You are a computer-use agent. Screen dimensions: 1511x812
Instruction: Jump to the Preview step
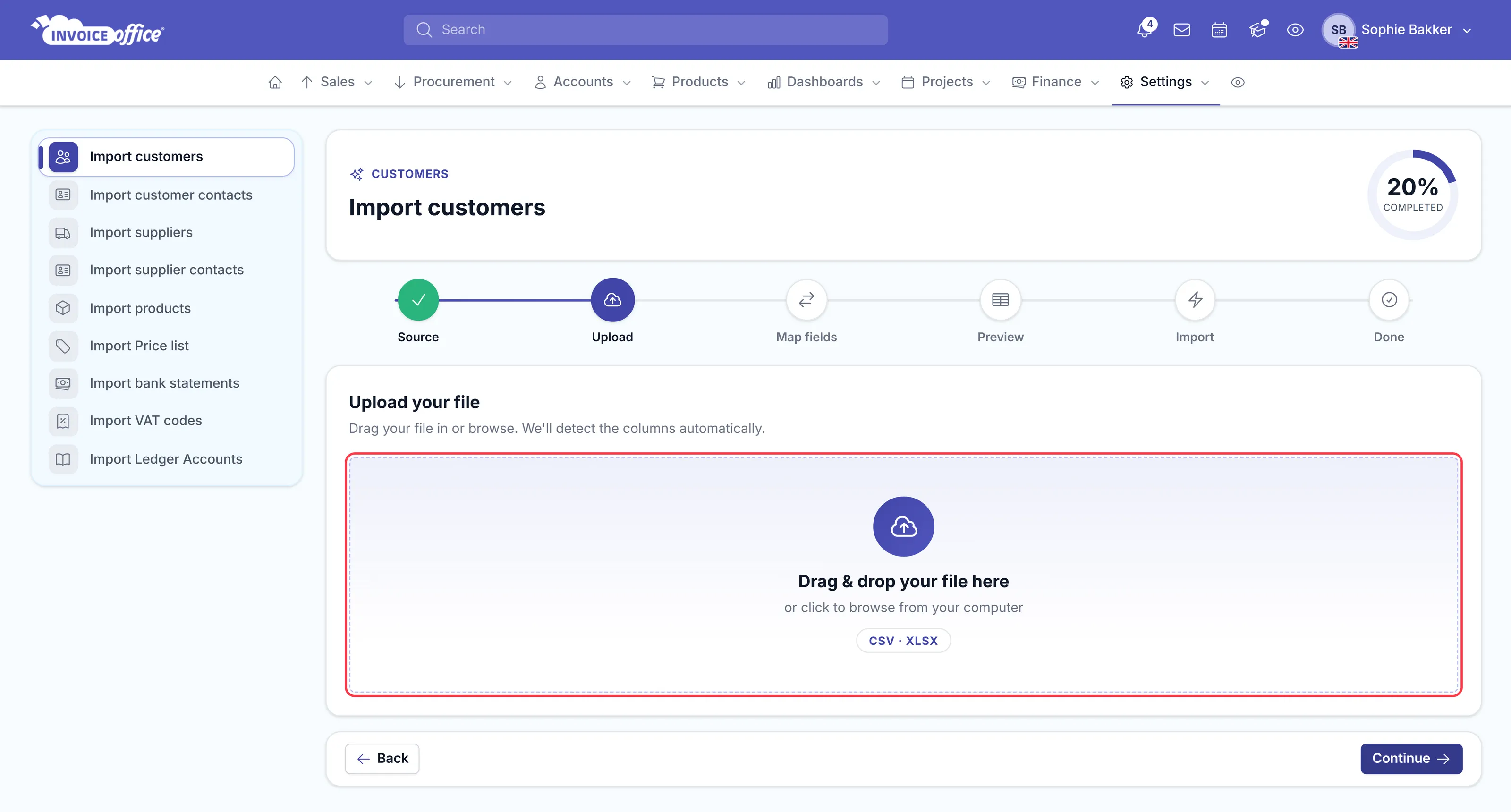point(1001,300)
